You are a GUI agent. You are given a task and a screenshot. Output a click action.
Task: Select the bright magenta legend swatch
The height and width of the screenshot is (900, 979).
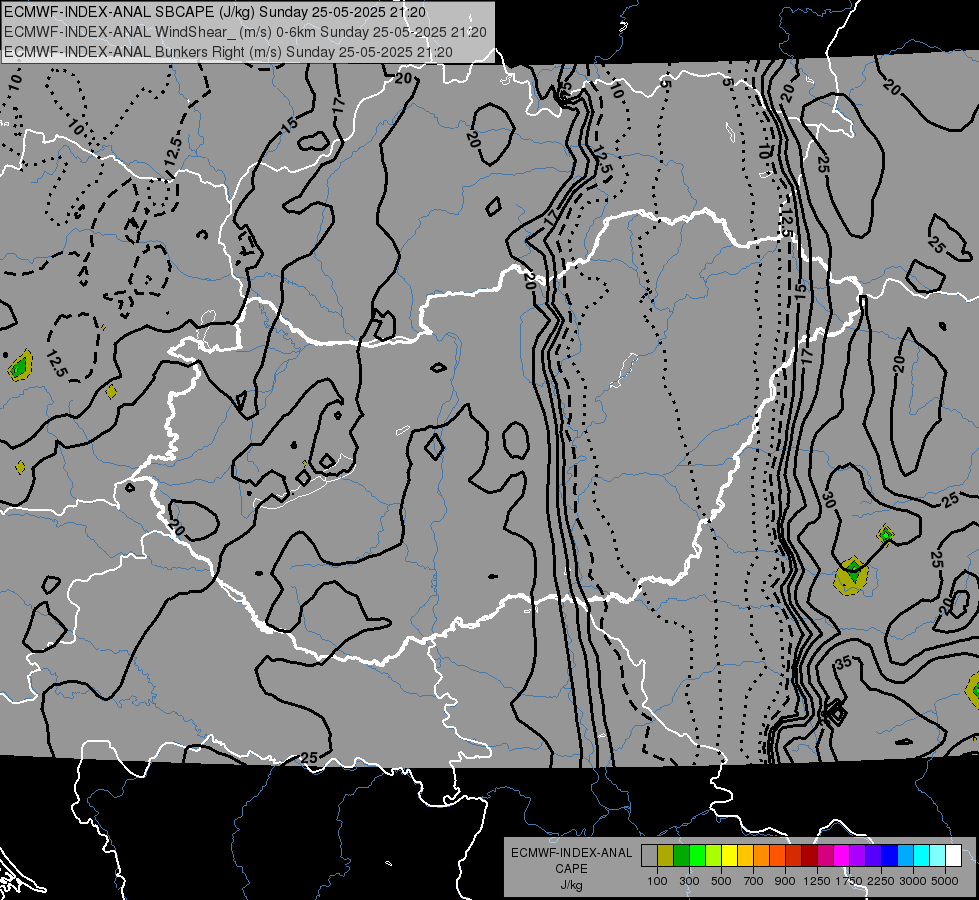click(x=842, y=855)
